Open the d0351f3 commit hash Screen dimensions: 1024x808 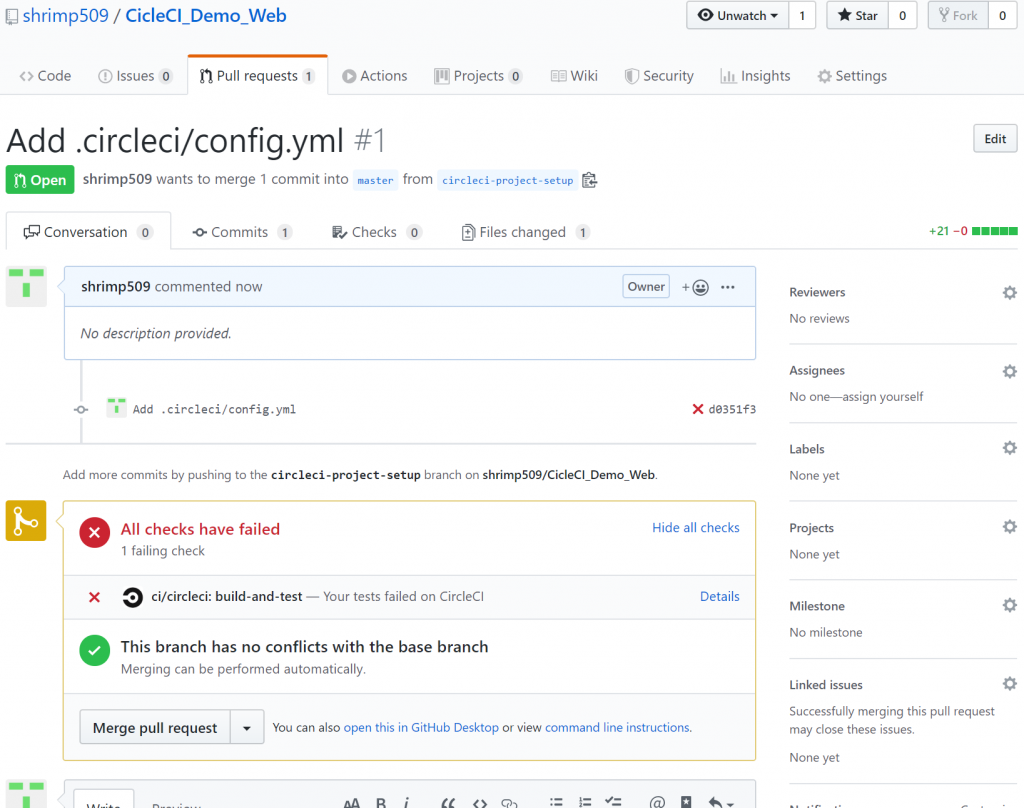pos(732,409)
